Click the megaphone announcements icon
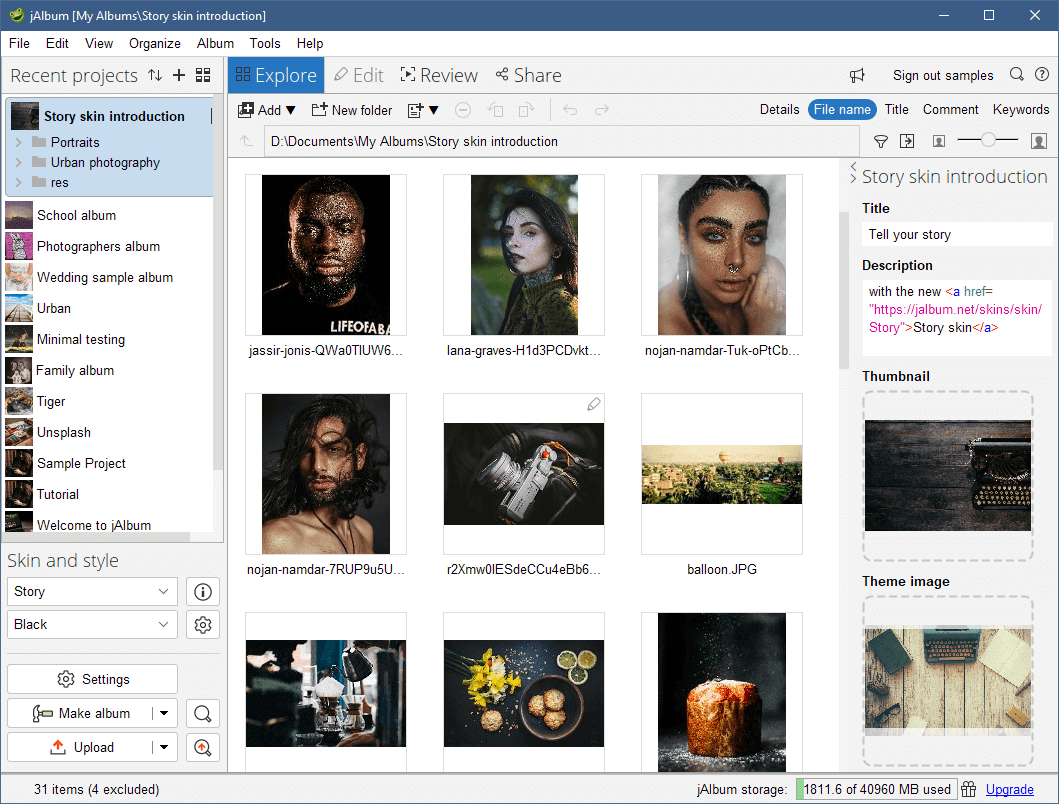The width and height of the screenshot is (1059, 804). coord(857,75)
